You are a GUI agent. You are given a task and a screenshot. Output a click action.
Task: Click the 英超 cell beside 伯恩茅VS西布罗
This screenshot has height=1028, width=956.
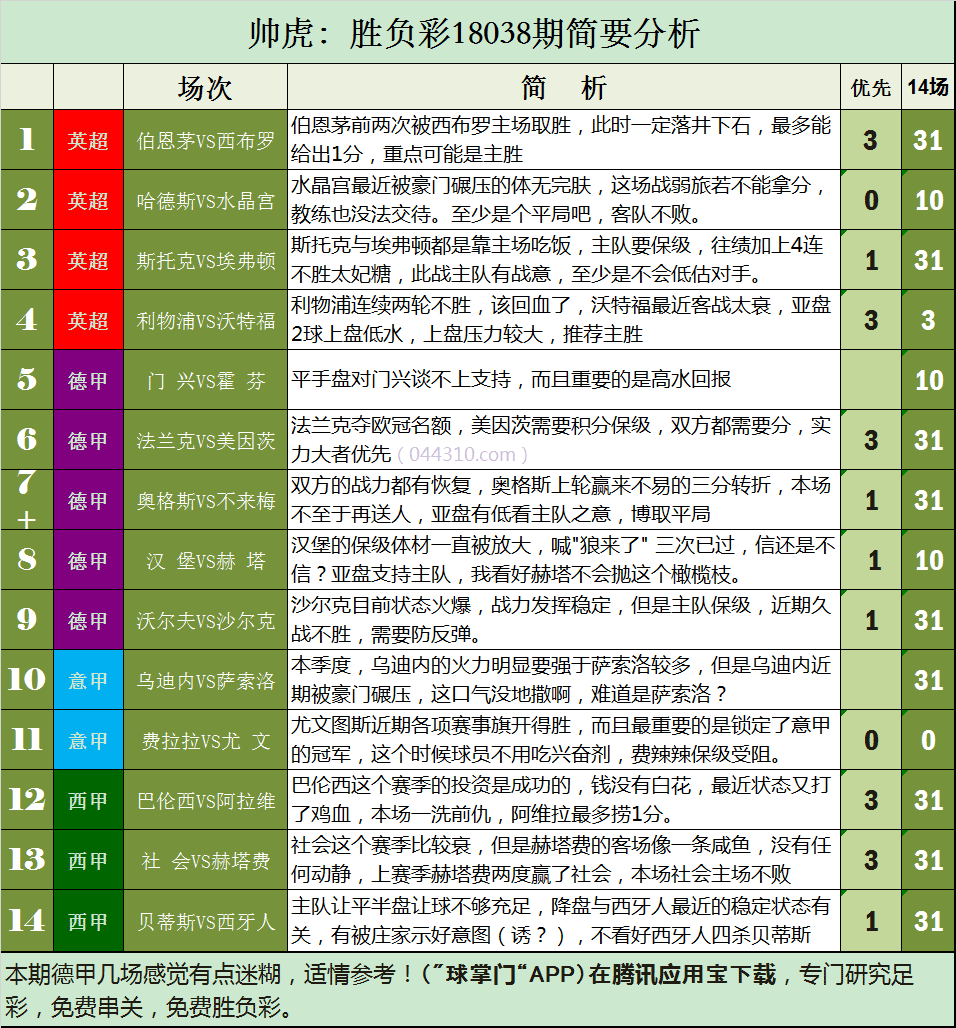click(x=89, y=140)
